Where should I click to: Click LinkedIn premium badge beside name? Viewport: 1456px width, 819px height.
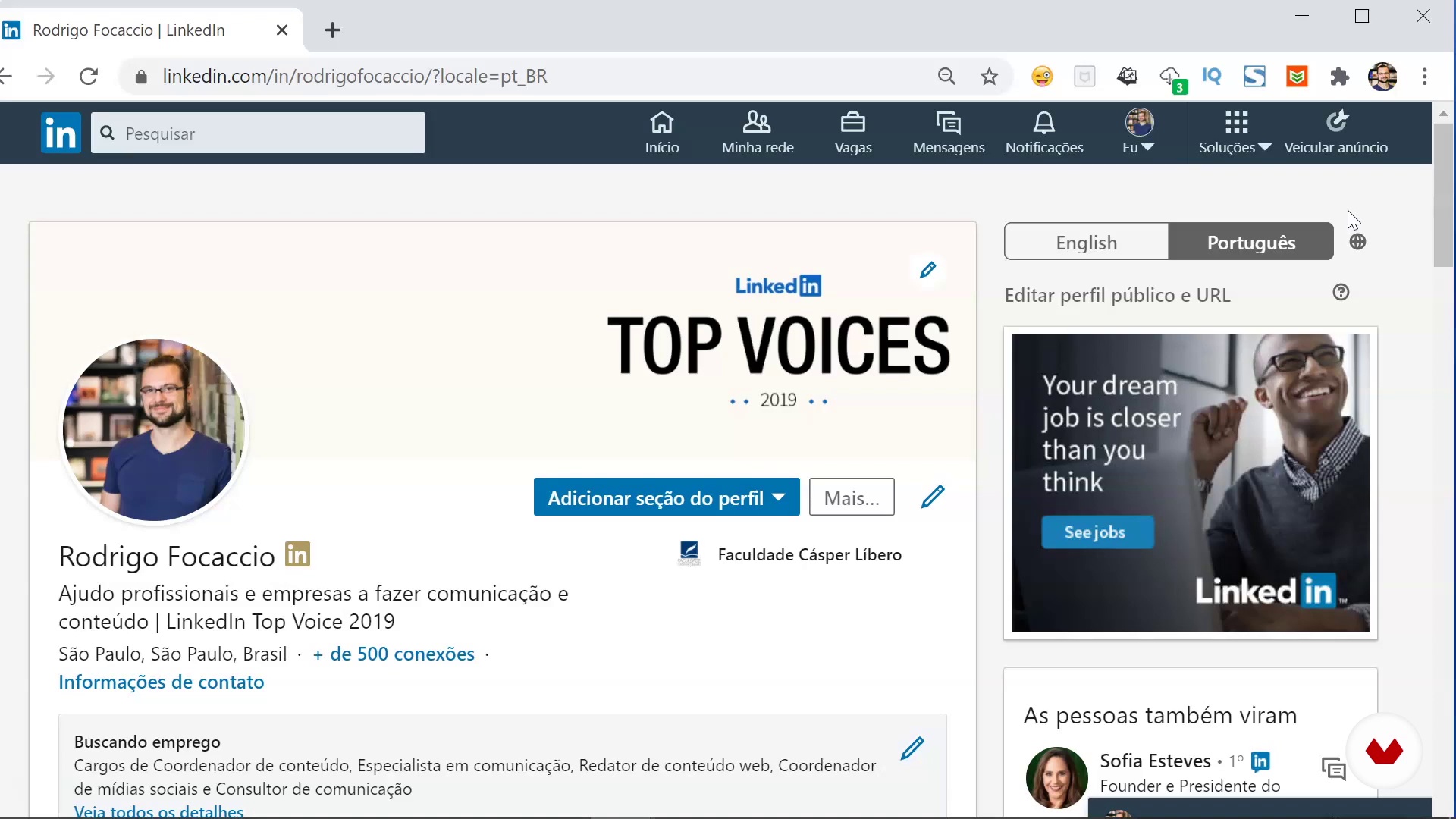(x=298, y=554)
